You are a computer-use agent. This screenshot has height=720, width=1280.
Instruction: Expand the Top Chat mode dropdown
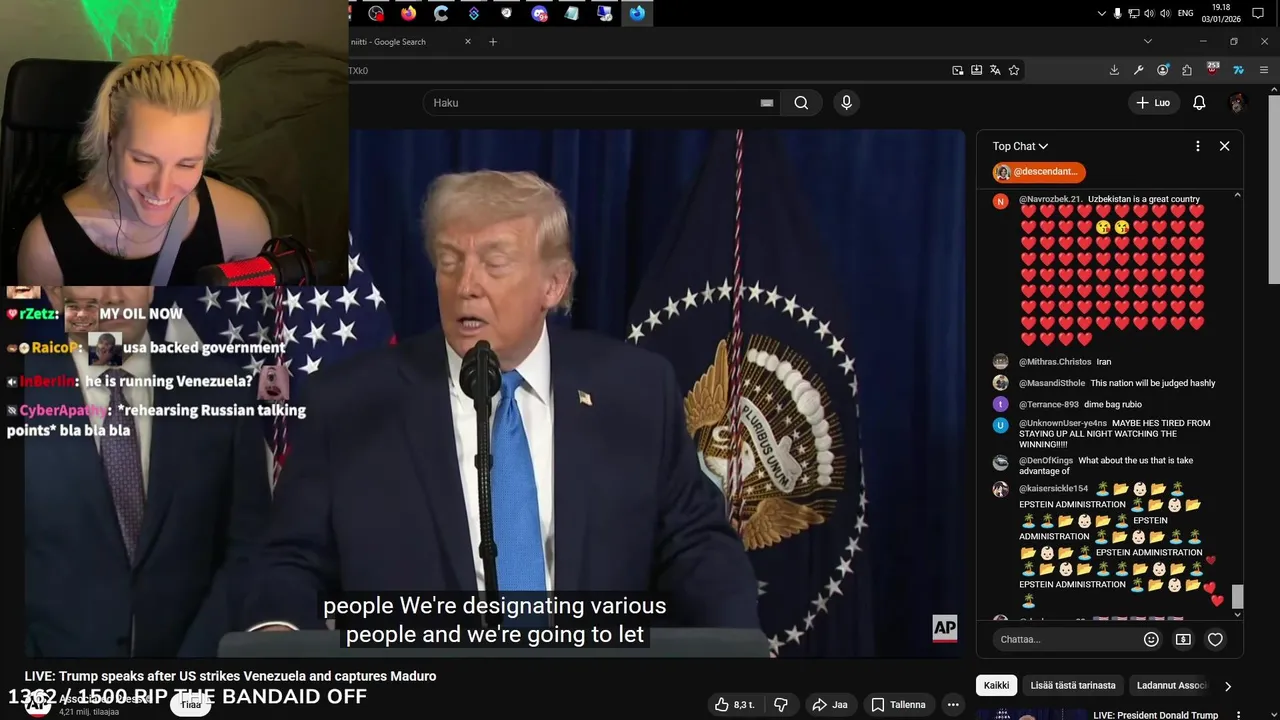[x=1020, y=146]
